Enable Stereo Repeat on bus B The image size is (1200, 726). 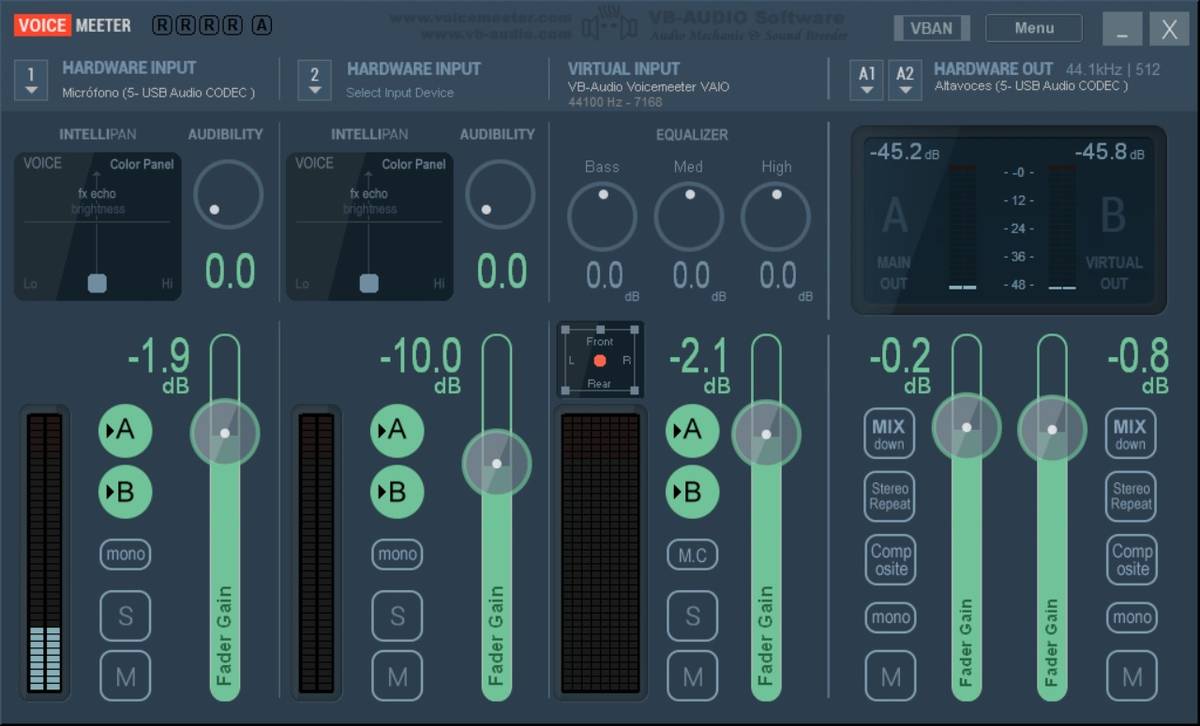point(1131,496)
